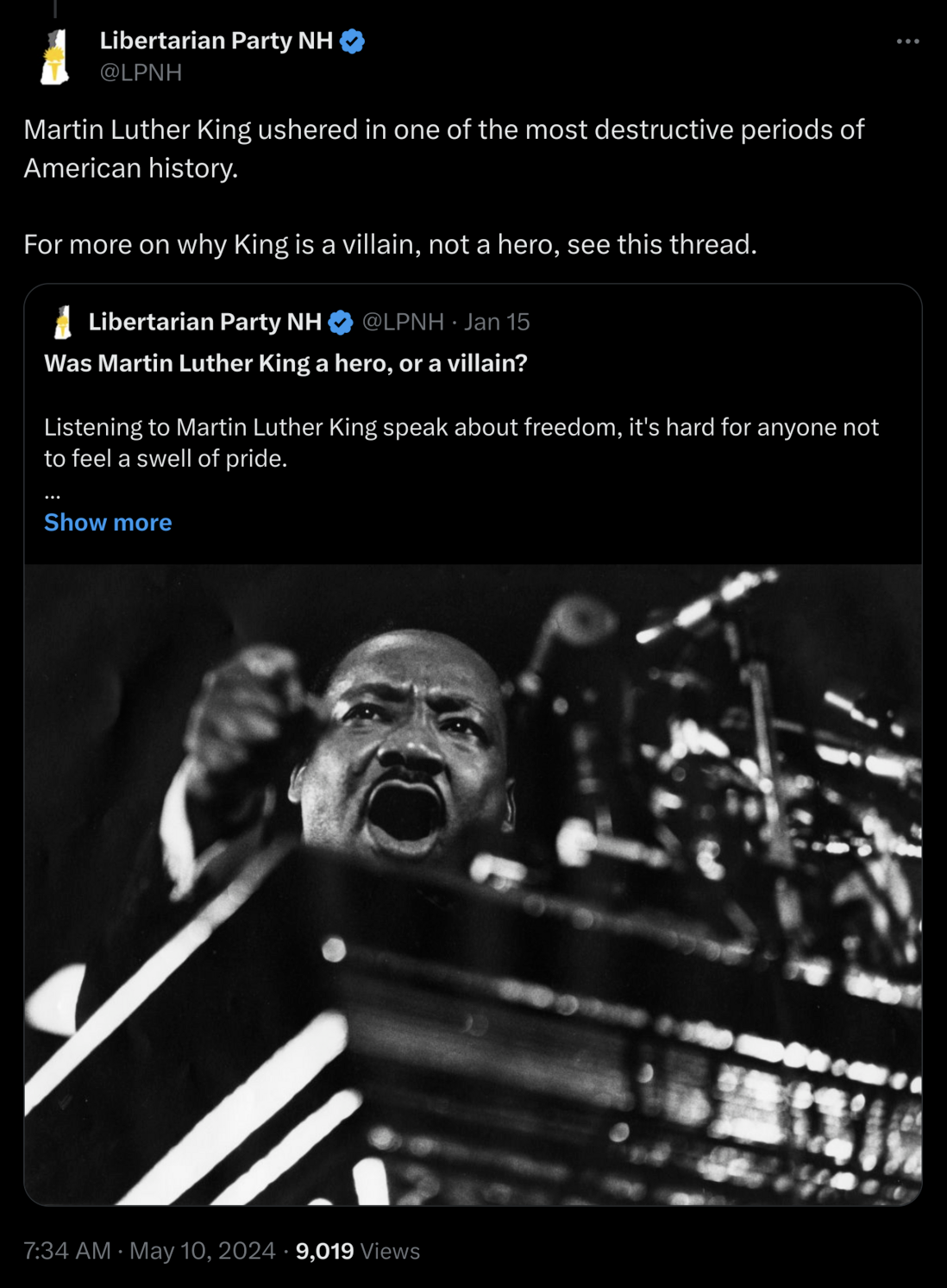The width and height of the screenshot is (947, 1288).
Task: Open the black-and-white photo in the quoted tweet
Action: coord(473,884)
